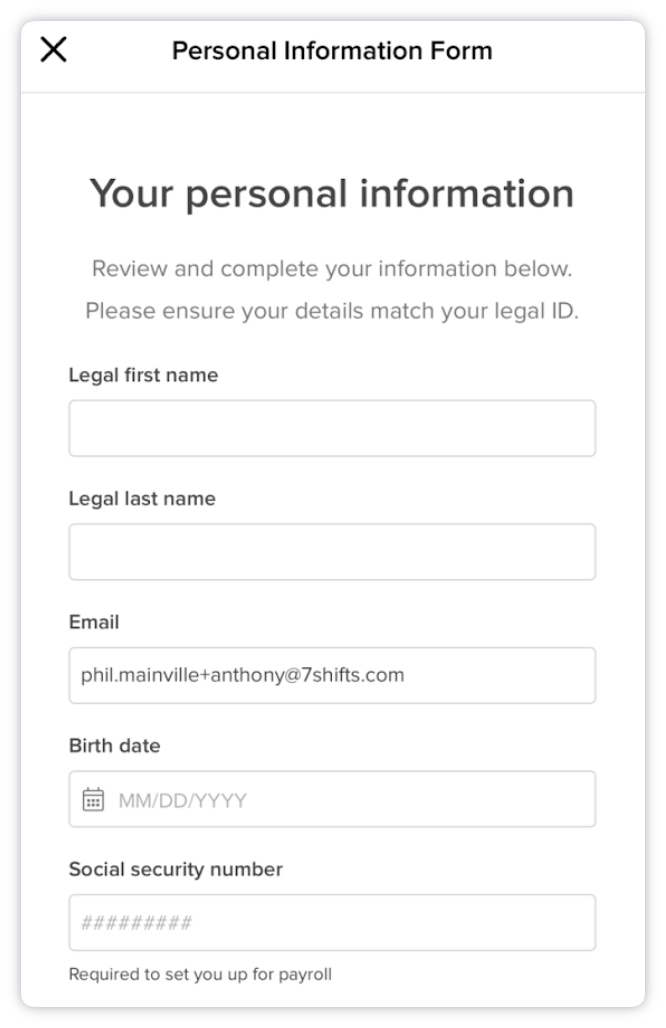This screenshot has width=666, height=1028.
Task: Click the Legal first name label
Action: 144,375
